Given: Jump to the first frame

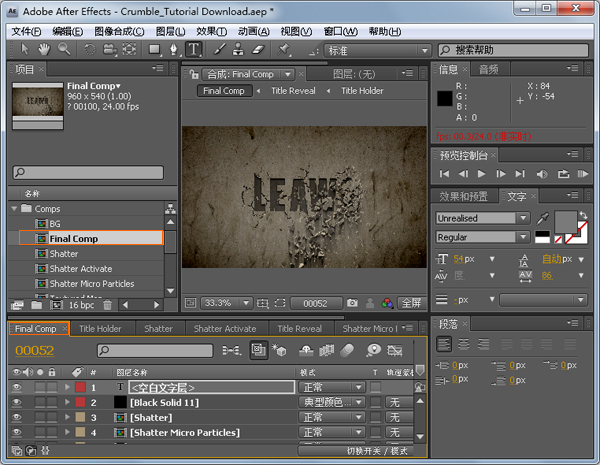Looking at the screenshot, I should pos(444,174).
